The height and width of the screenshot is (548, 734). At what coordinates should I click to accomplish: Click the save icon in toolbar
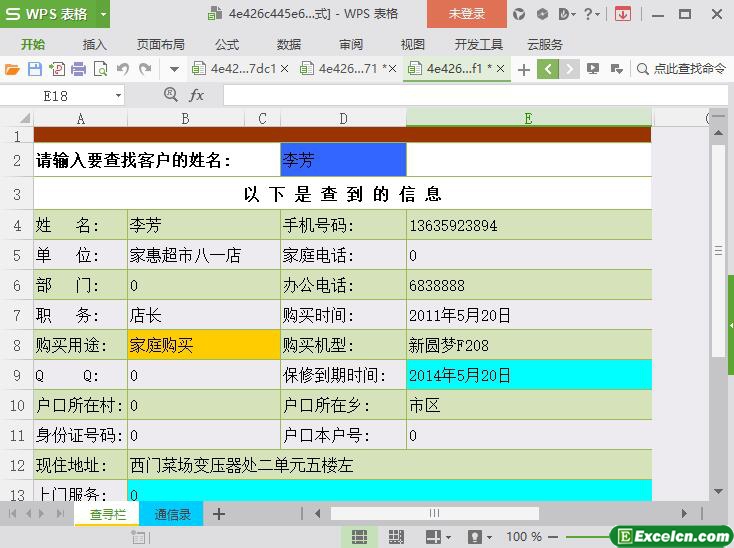[x=34, y=69]
